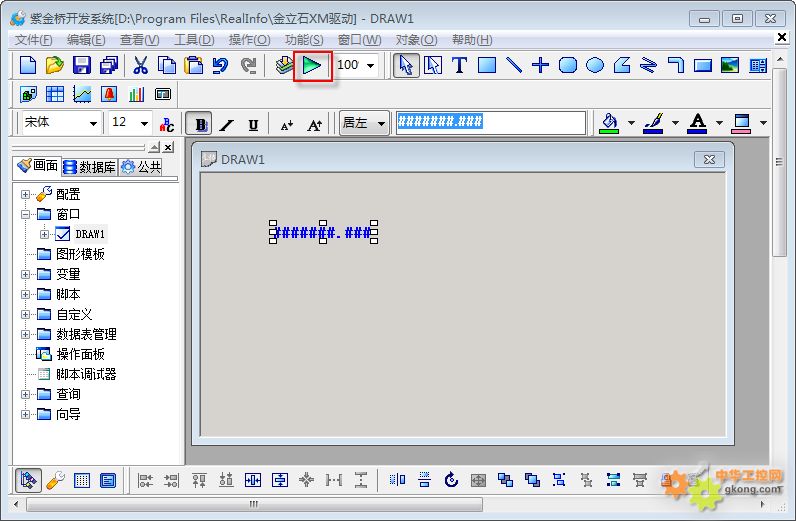Select the Ellipse drawing tool
796x521 pixels.
point(595,66)
